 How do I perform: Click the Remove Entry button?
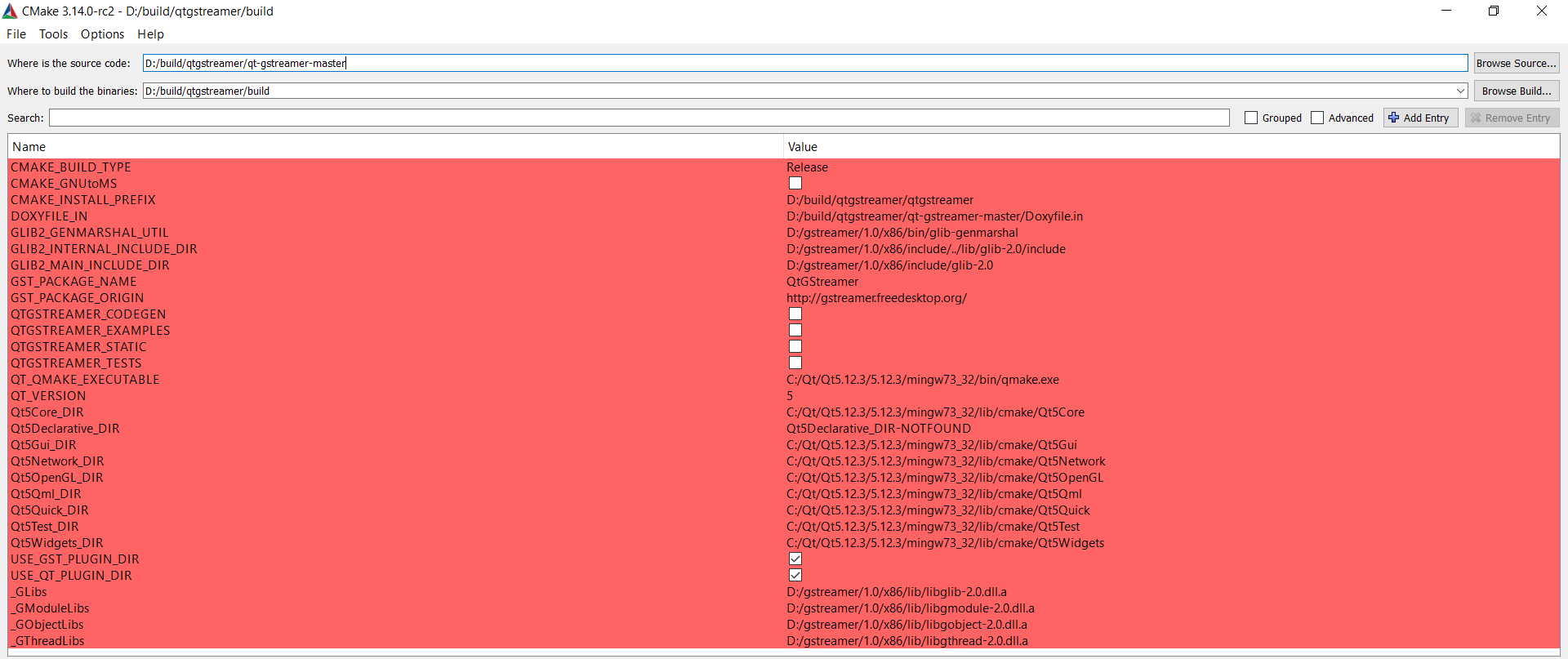1512,118
